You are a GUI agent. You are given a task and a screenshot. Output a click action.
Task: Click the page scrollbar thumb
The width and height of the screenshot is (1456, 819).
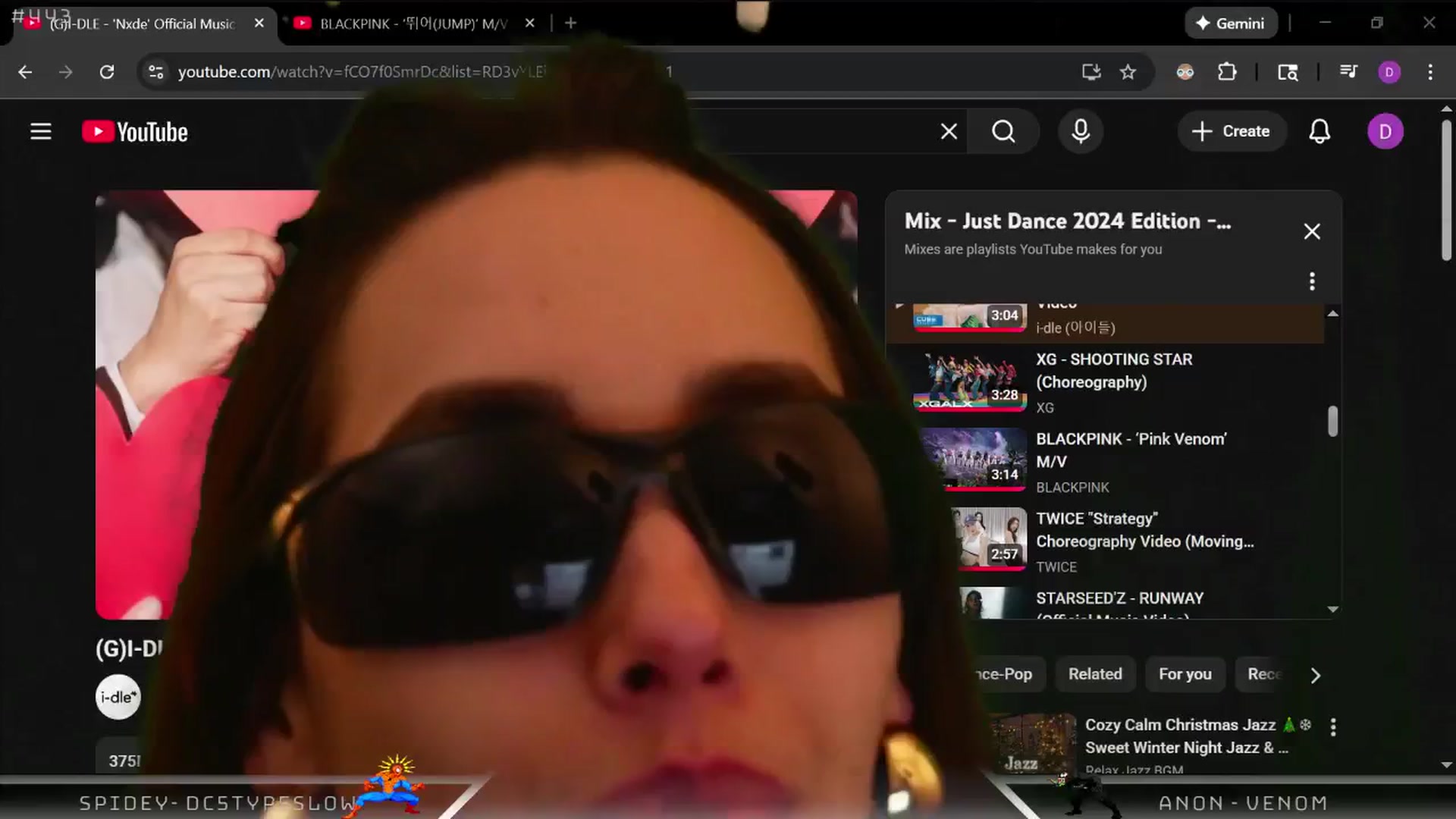[1446, 190]
